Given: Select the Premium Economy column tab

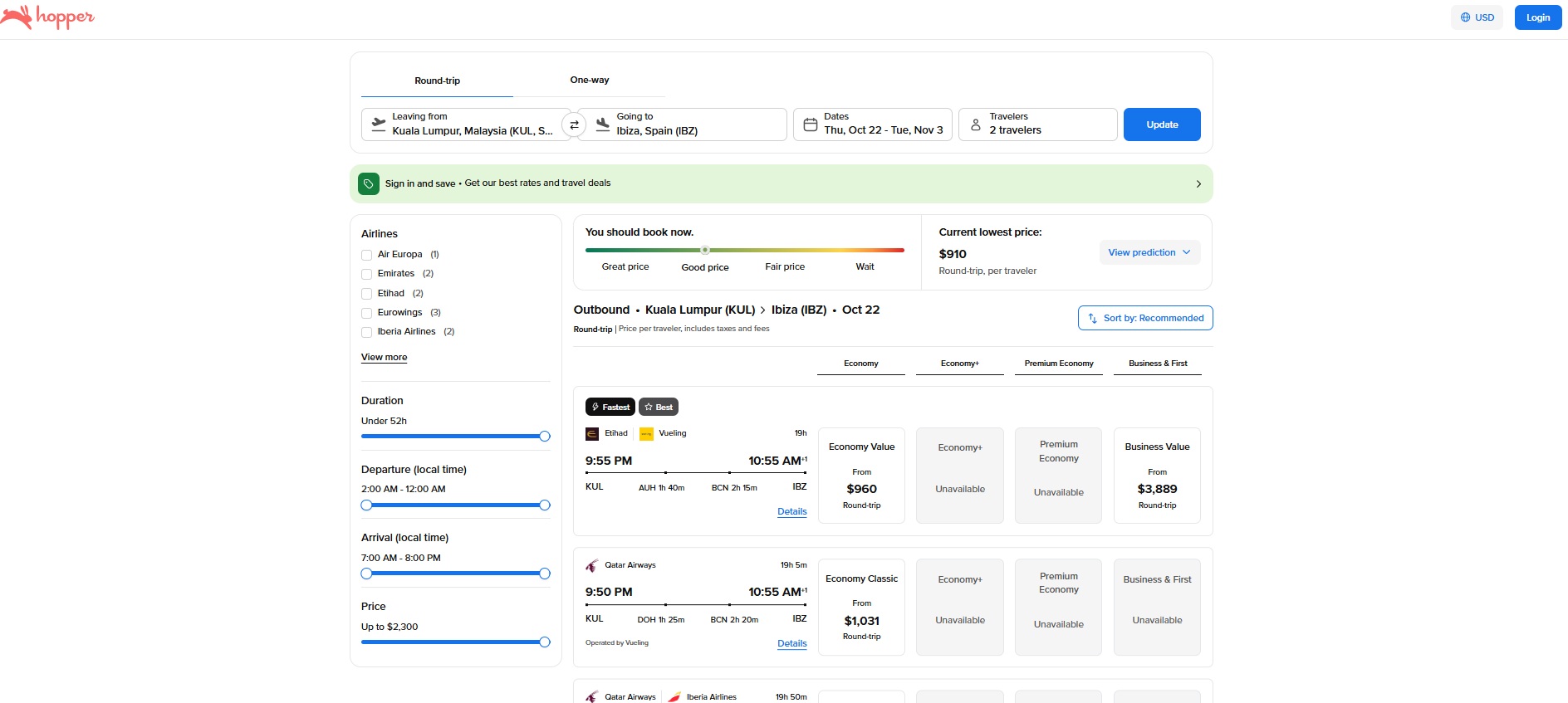Looking at the screenshot, I should tap(1059, 364).
